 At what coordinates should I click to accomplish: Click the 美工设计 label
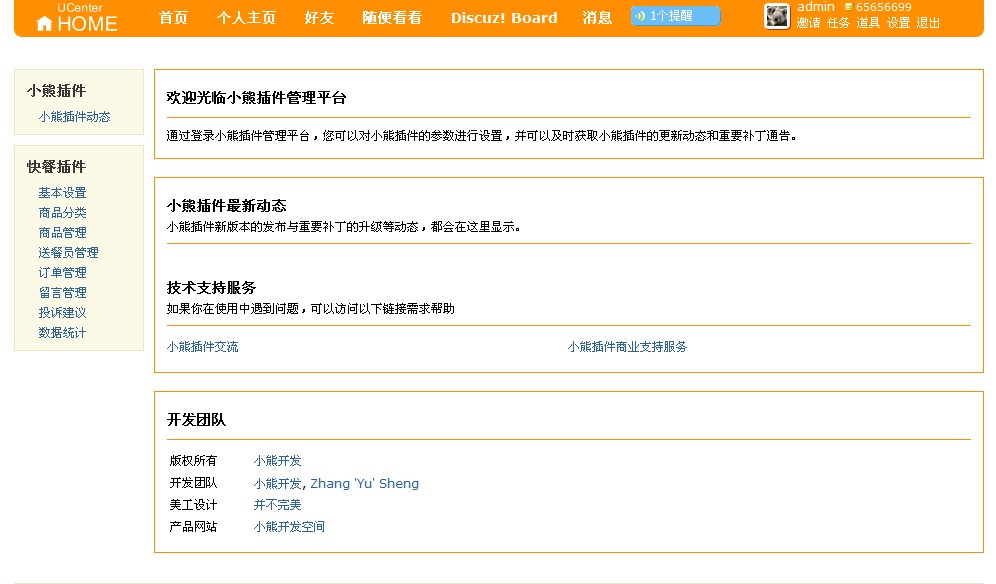coord(193,505)
